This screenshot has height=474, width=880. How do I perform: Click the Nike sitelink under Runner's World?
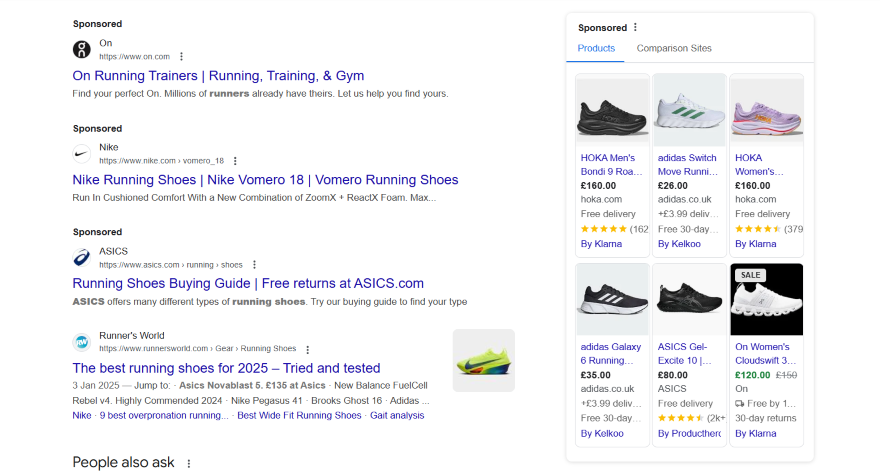(82, 416)
